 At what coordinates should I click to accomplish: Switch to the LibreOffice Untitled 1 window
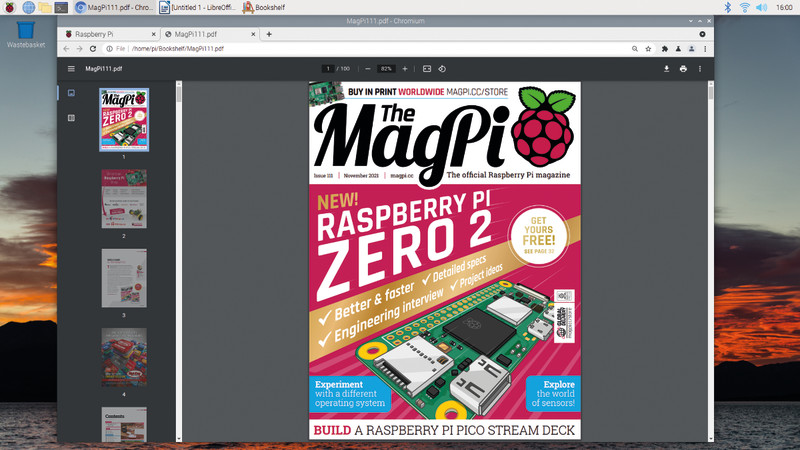[x=197, y=7]
